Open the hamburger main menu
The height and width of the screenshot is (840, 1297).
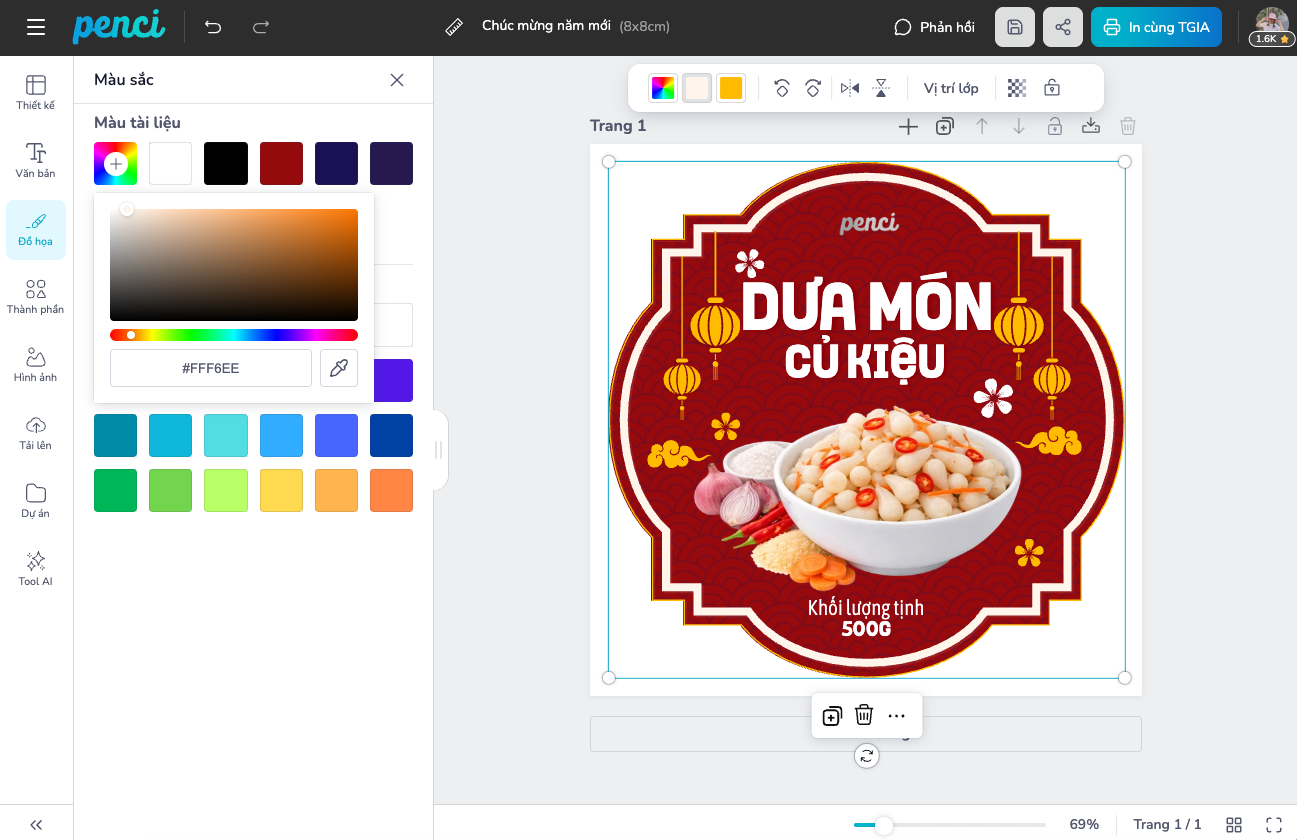click(x=36, y=27)
